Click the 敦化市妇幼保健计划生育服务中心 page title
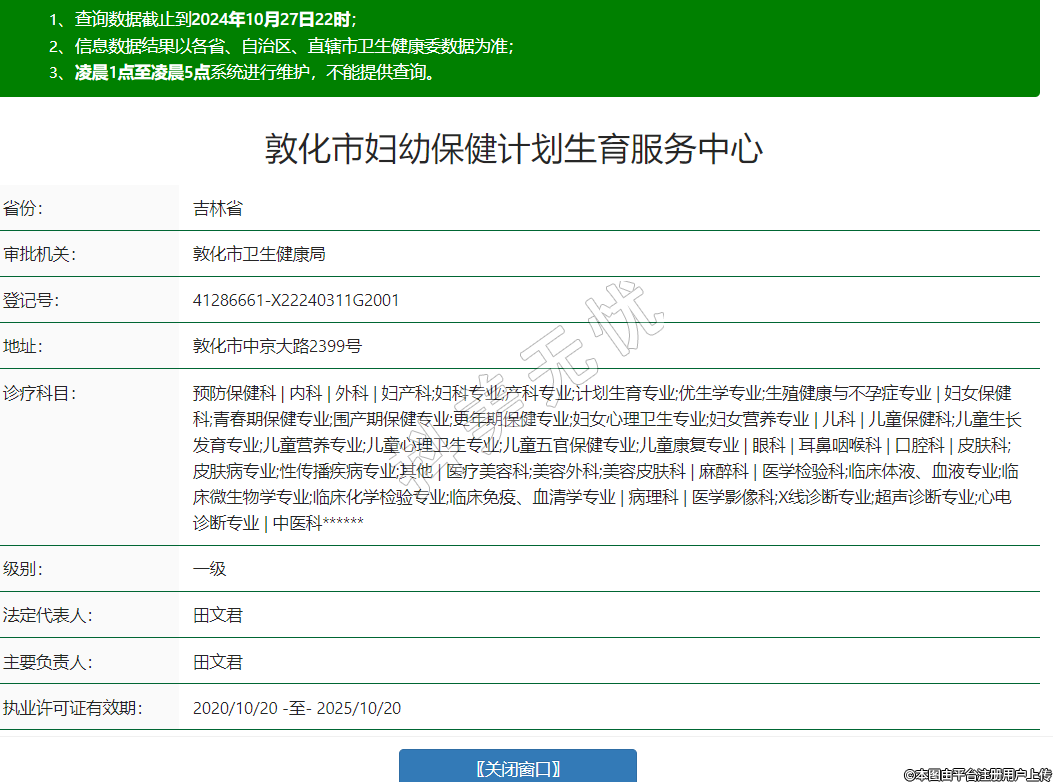 (514, 150)
